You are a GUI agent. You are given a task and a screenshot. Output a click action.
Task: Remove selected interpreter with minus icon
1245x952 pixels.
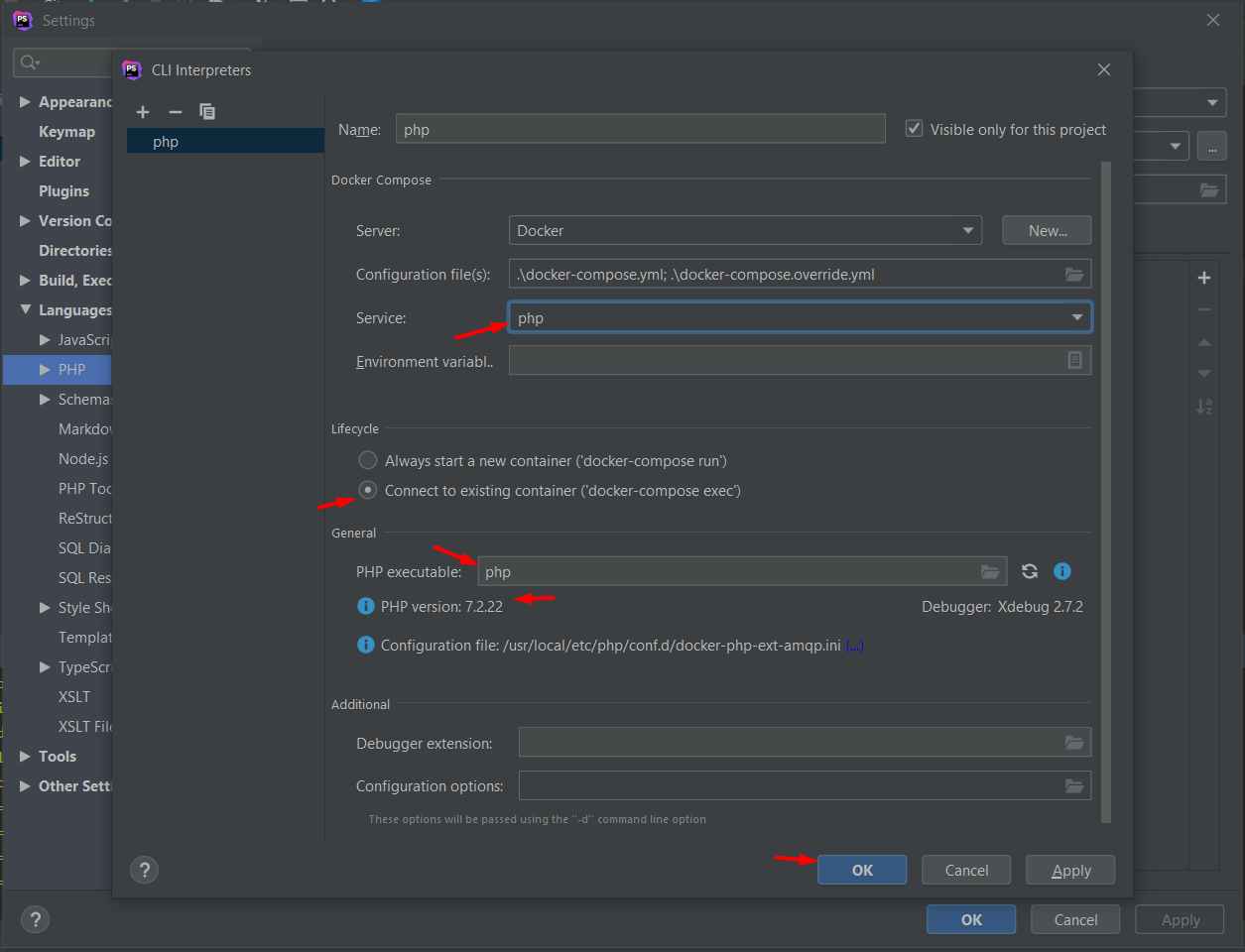176,112
